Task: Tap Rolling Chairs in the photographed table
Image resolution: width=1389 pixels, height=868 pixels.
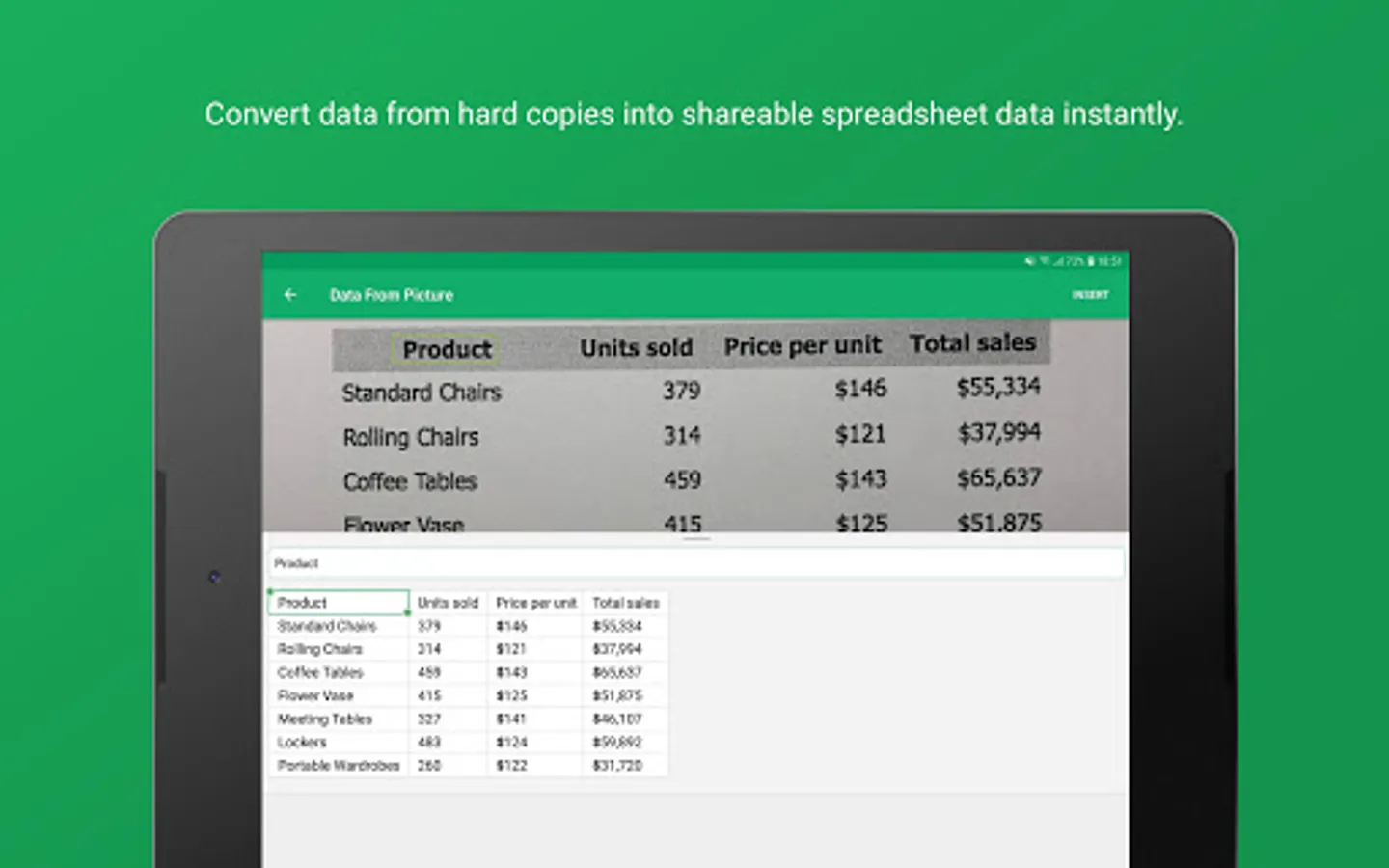Action: coord(411,437)
